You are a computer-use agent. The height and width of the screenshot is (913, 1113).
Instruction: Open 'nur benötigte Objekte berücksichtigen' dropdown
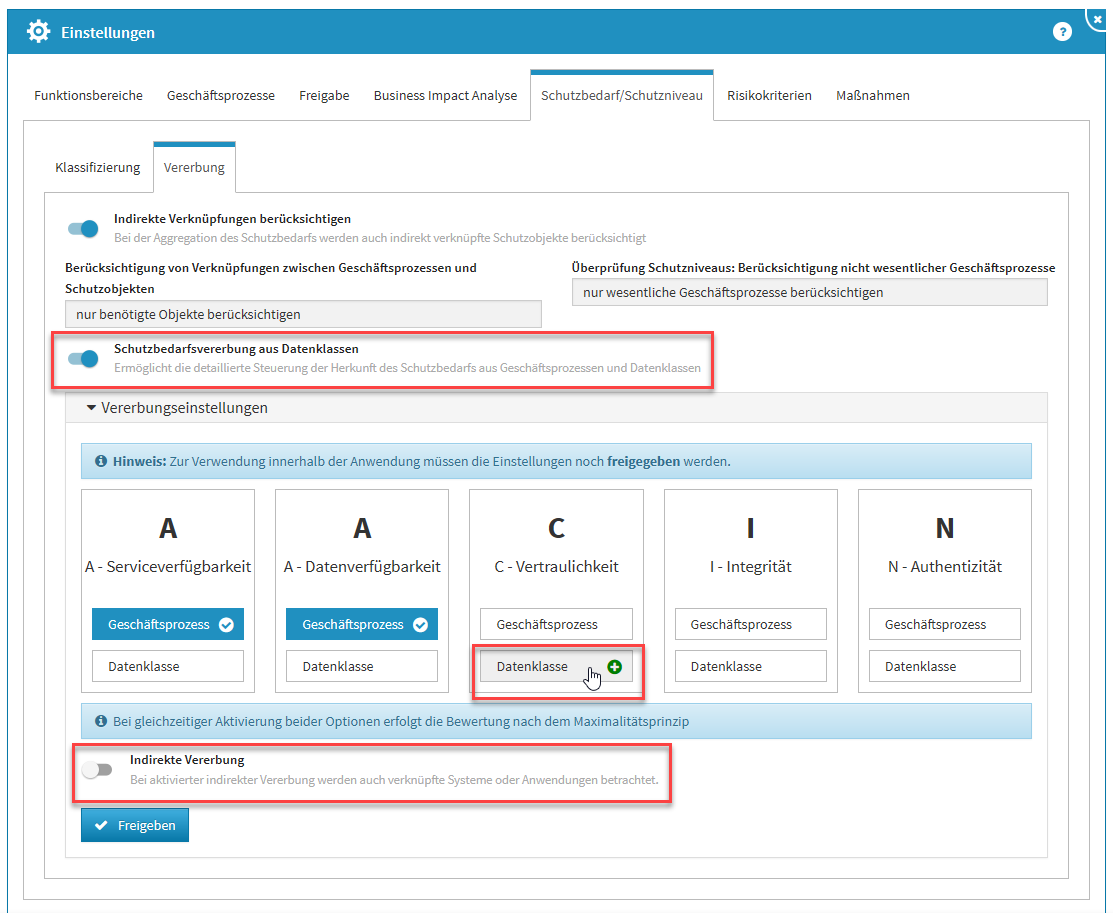tap(303, 314)
